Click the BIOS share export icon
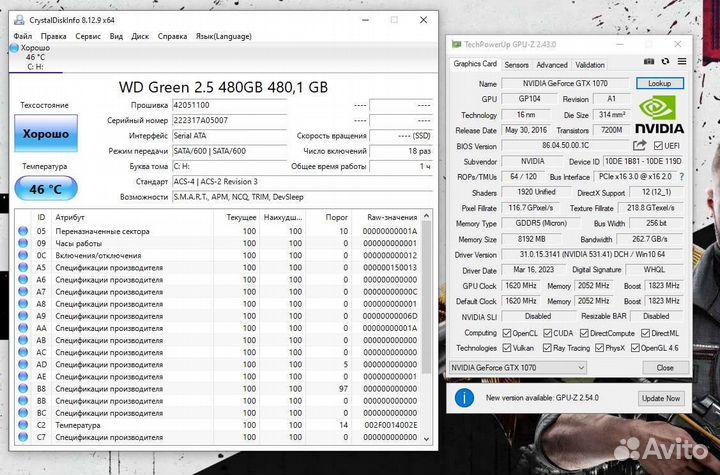This screenshot has width=720, height=475. (639, 146)
